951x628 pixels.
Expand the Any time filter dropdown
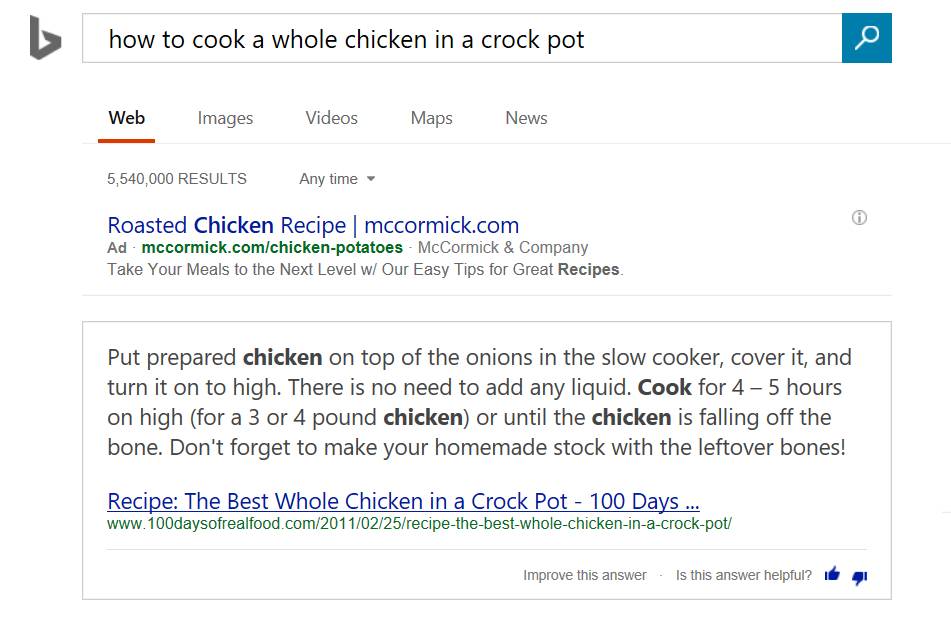click(x=337, y=179)
